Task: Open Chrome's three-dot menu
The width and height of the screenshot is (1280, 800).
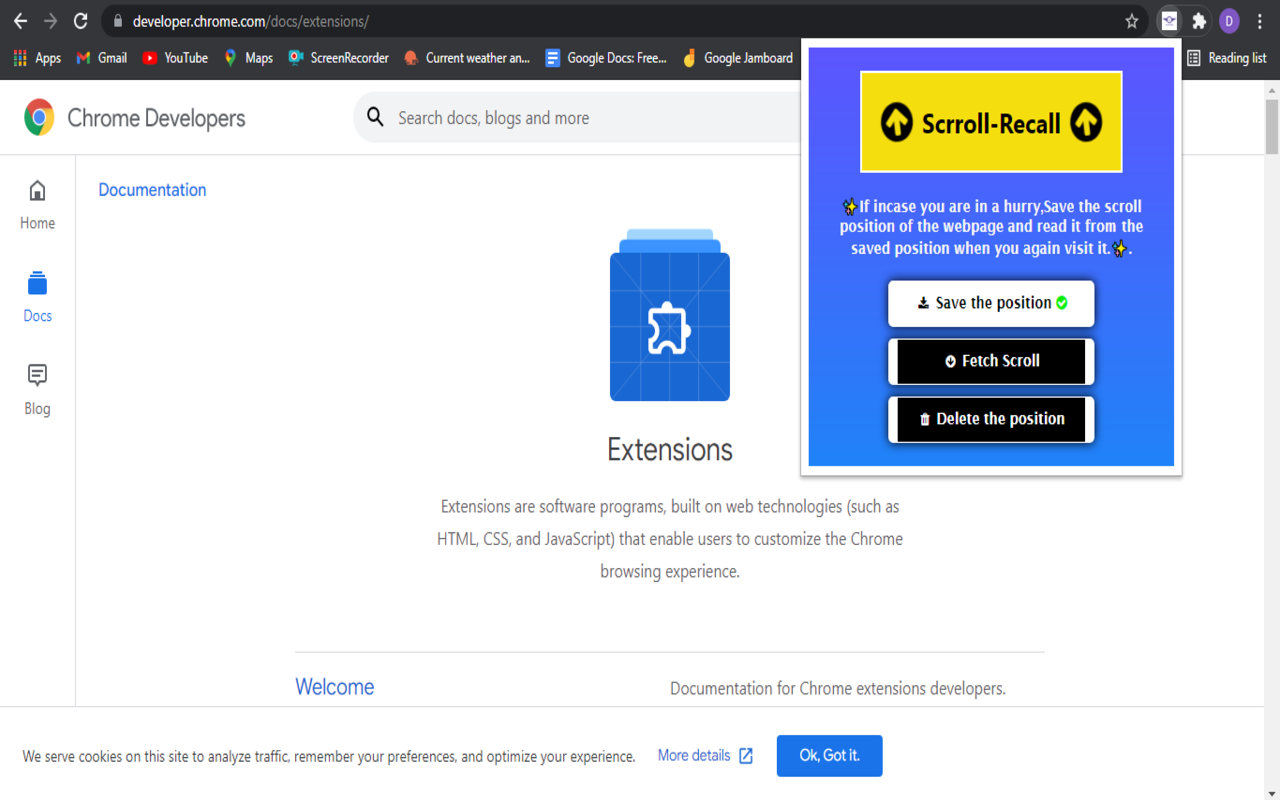Action: 1260,21
